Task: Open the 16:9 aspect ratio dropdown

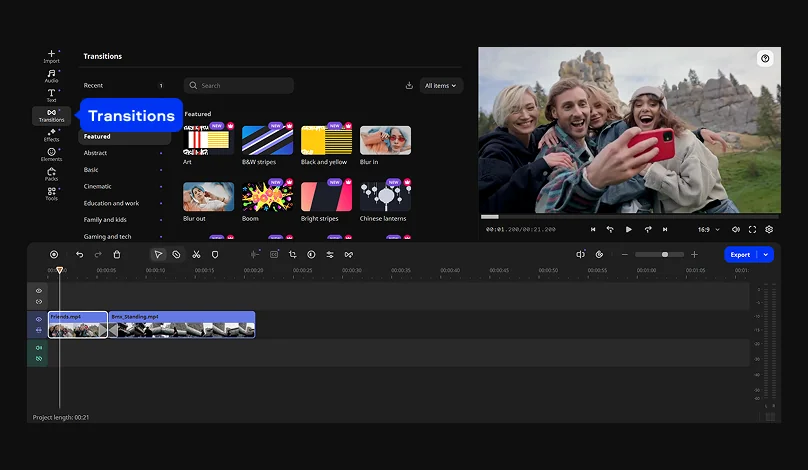Action: (708, 229)
